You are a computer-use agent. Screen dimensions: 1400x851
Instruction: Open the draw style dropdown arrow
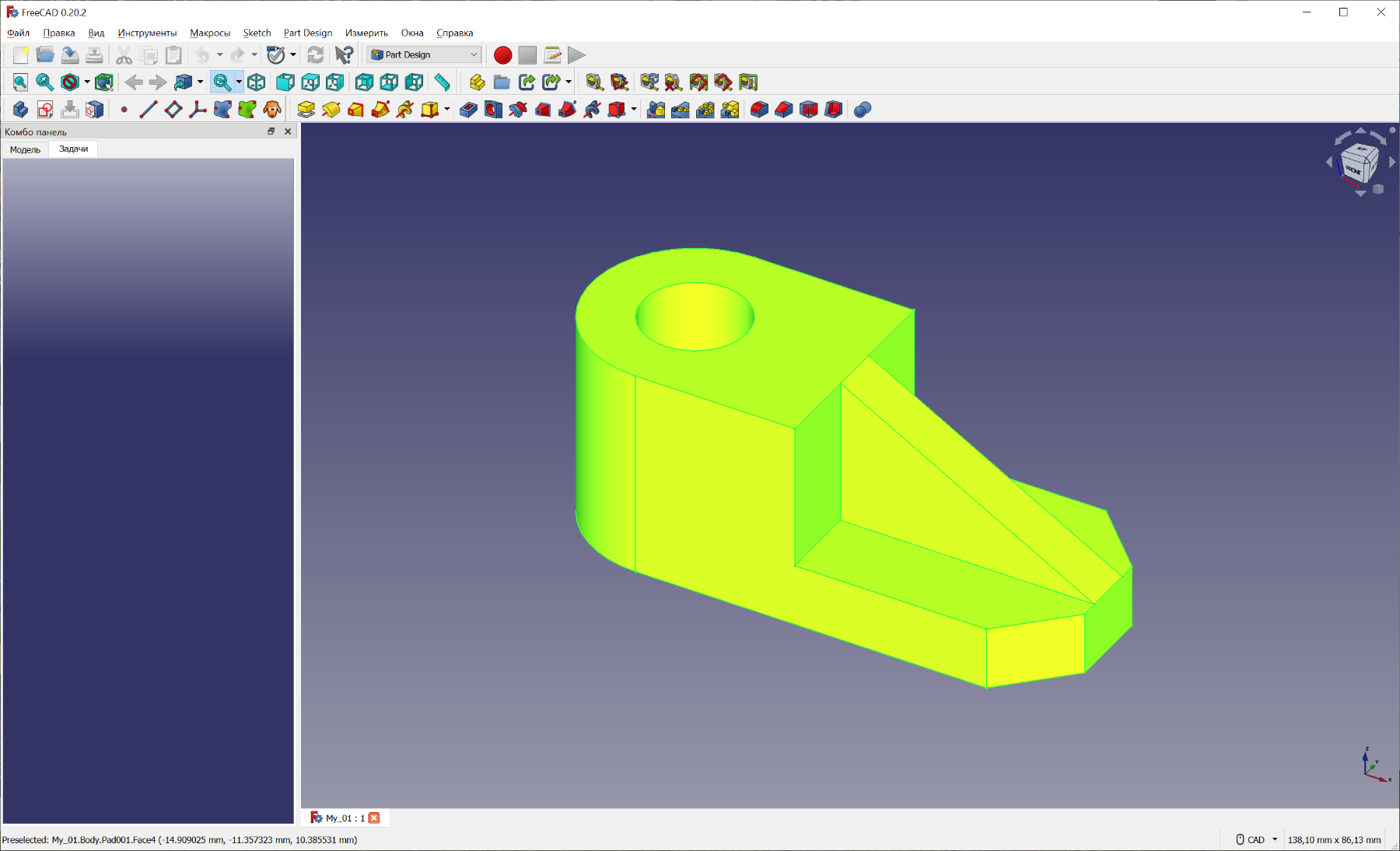[87, 82]
